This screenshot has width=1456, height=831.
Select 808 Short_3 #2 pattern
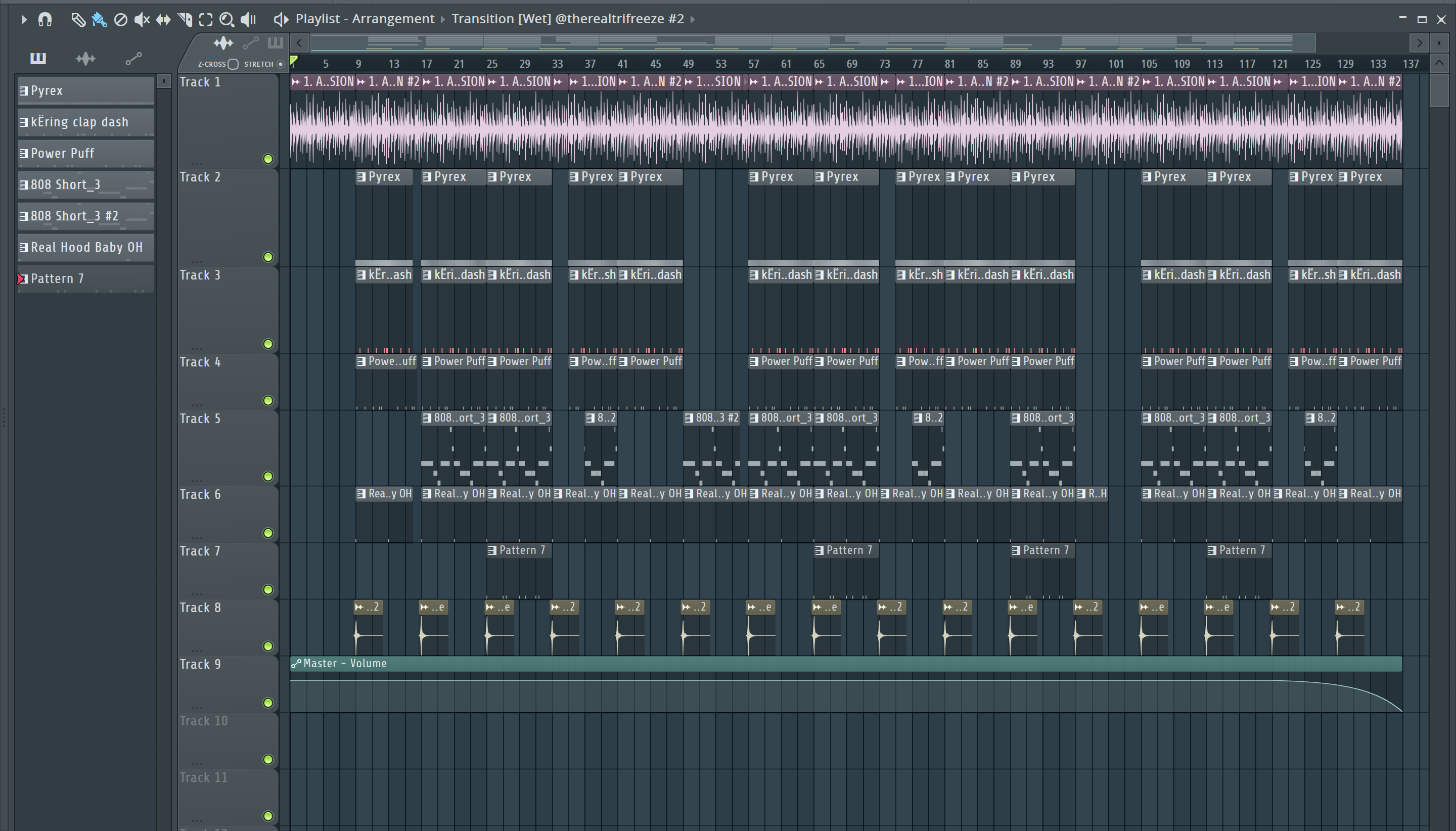pos(85,216)
